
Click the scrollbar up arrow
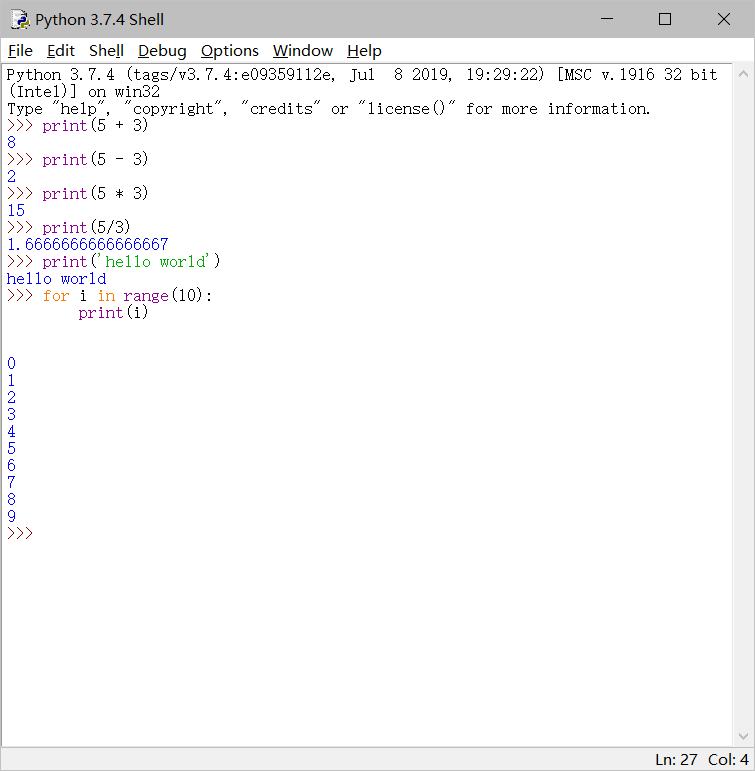coord(743,74)
